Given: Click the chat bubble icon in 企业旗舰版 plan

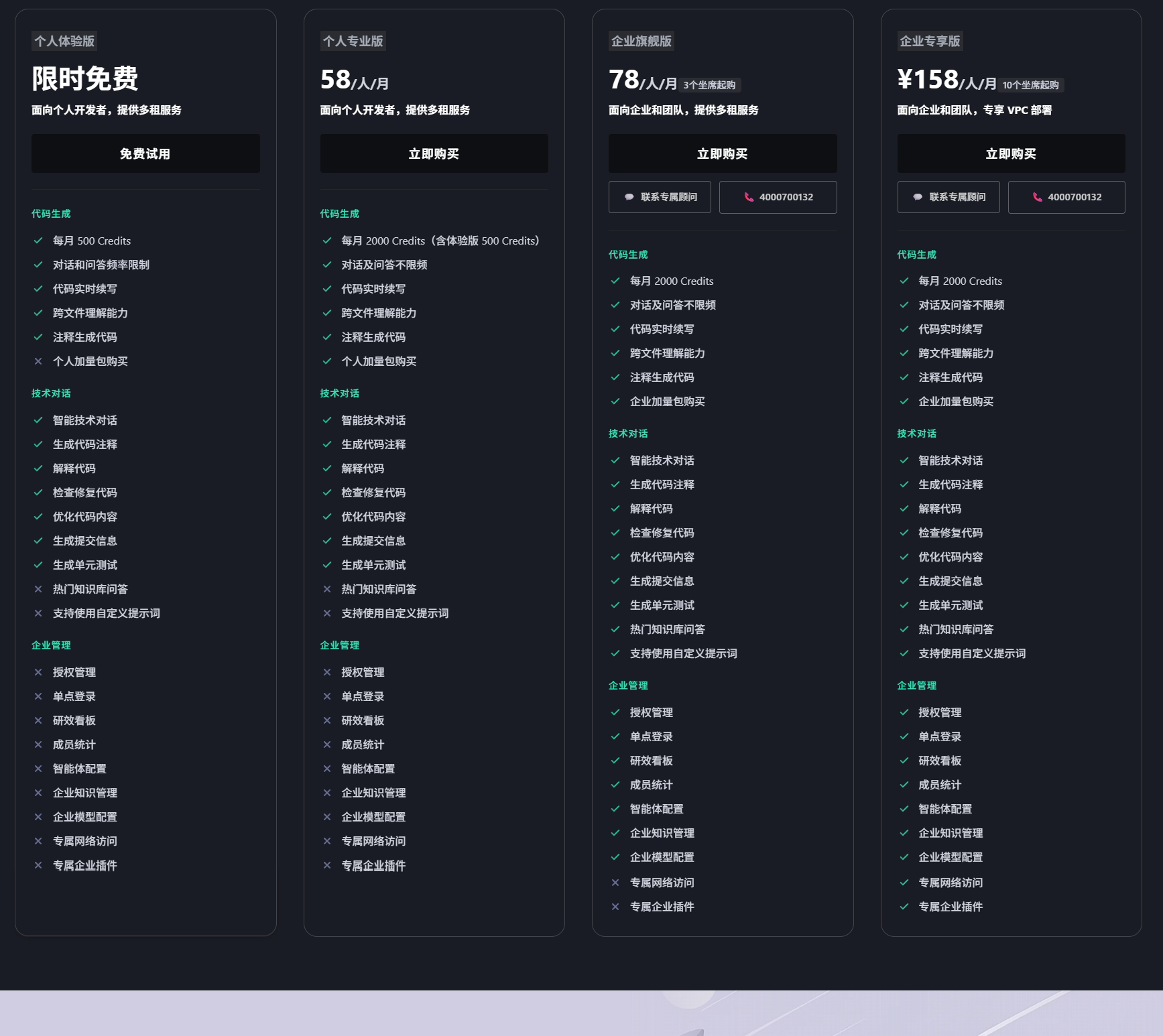Looking at the screenshot, I should [629, 197].
